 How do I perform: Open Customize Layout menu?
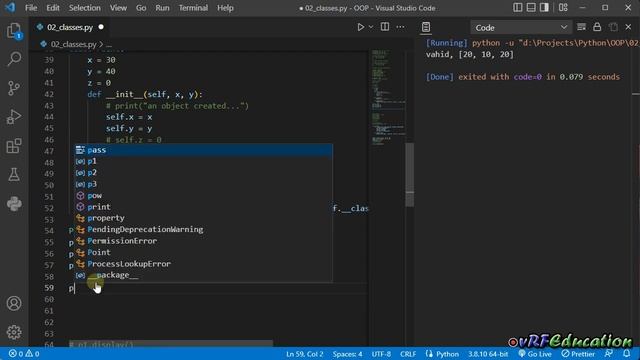[x=563, y=7]
